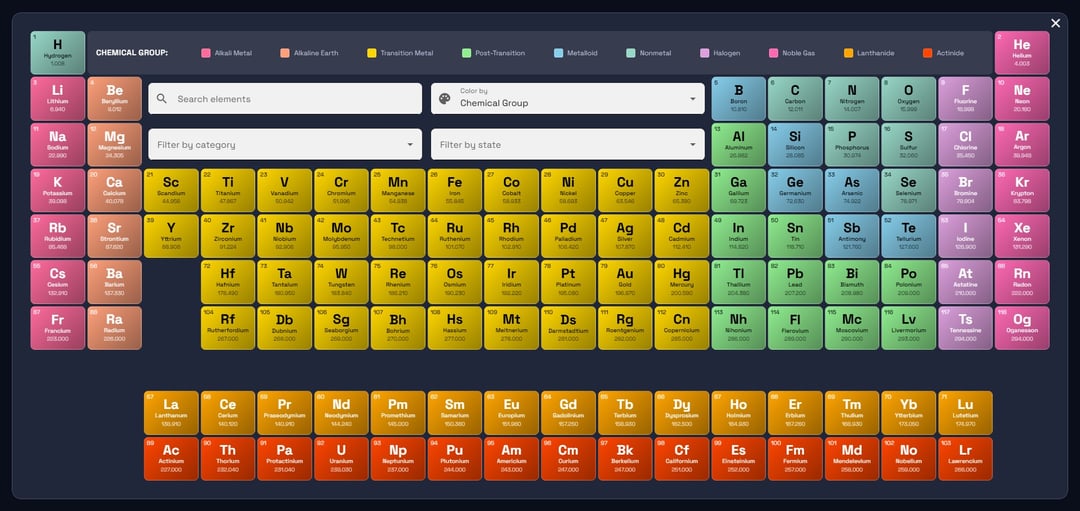Expand the Filter by state dropdown
This screenshot has width=1080, height=511.
567,144
